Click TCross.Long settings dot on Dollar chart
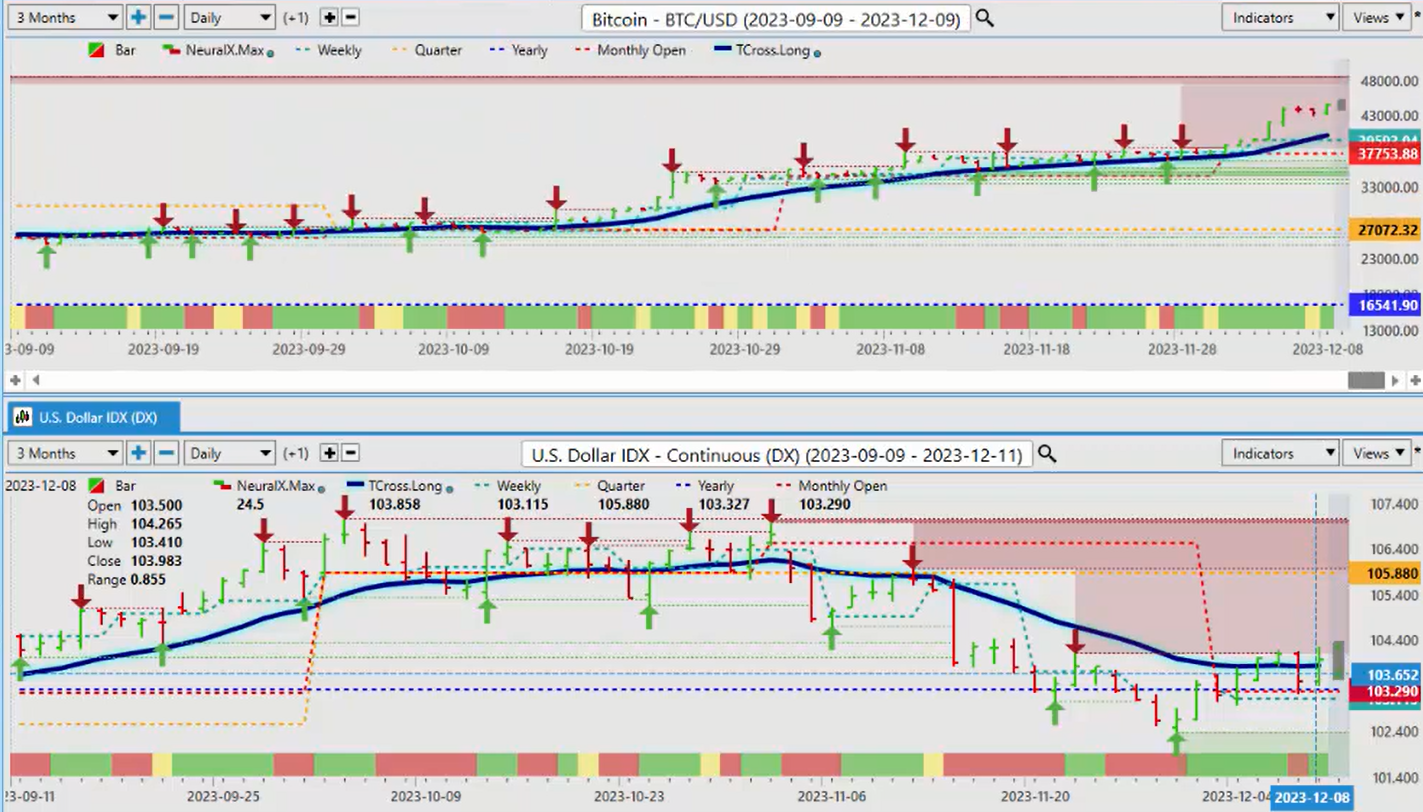This screenshot has width=1423, height=812. 448,488
